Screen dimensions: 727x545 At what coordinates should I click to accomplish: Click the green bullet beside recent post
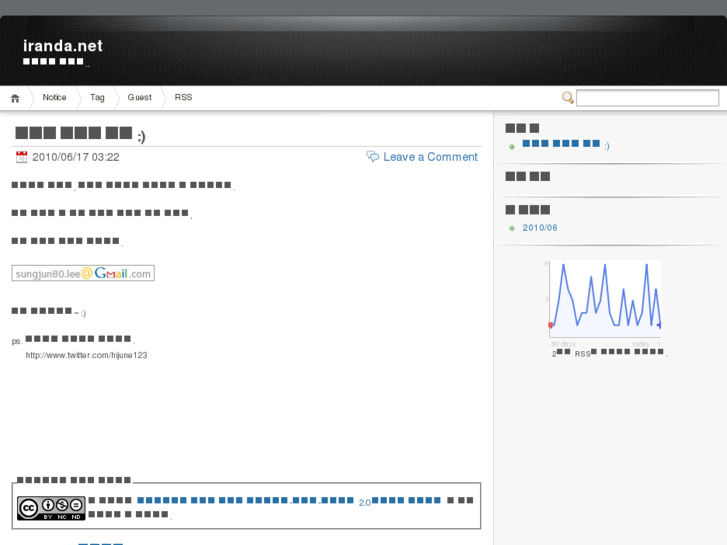pyautogui.click(x=512, y=147)
